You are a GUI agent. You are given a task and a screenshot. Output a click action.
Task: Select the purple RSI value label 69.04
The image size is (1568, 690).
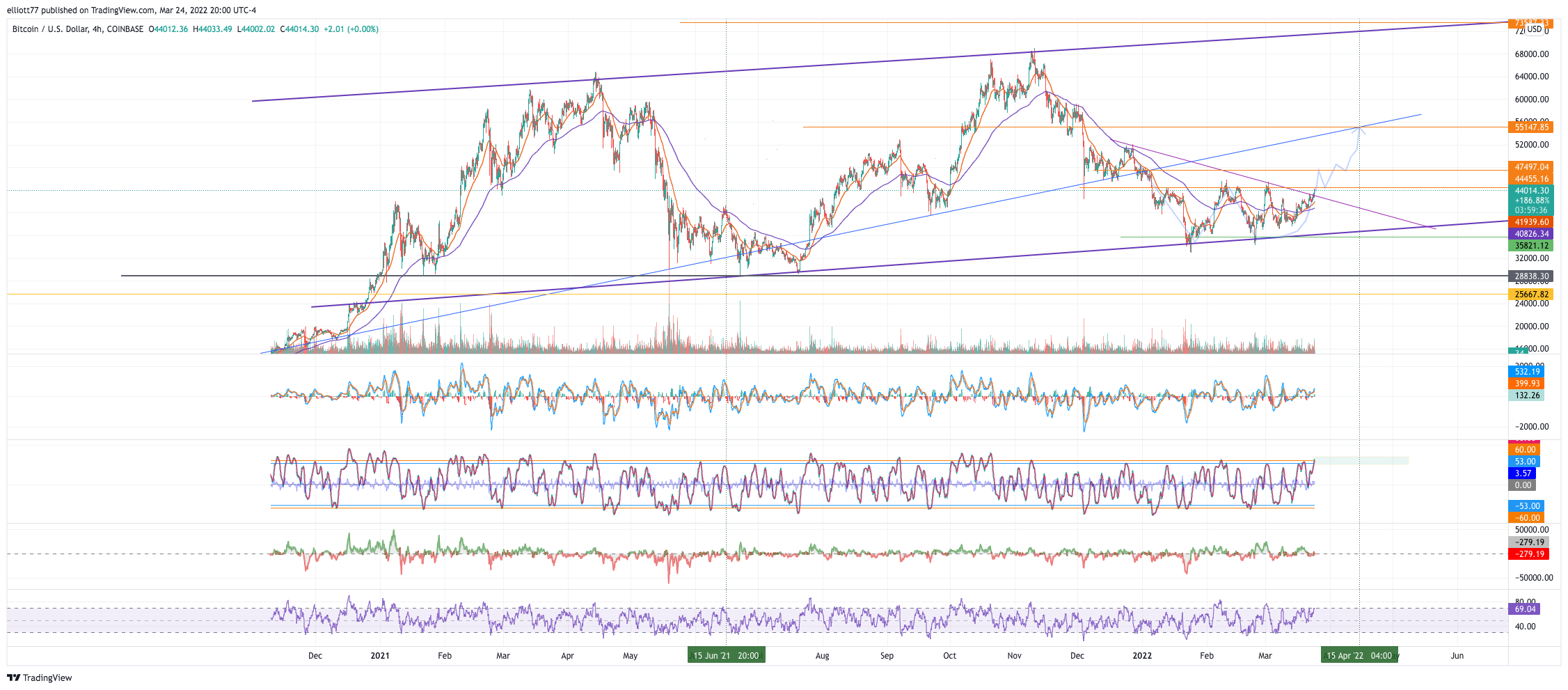click(x=1524, y=609)
